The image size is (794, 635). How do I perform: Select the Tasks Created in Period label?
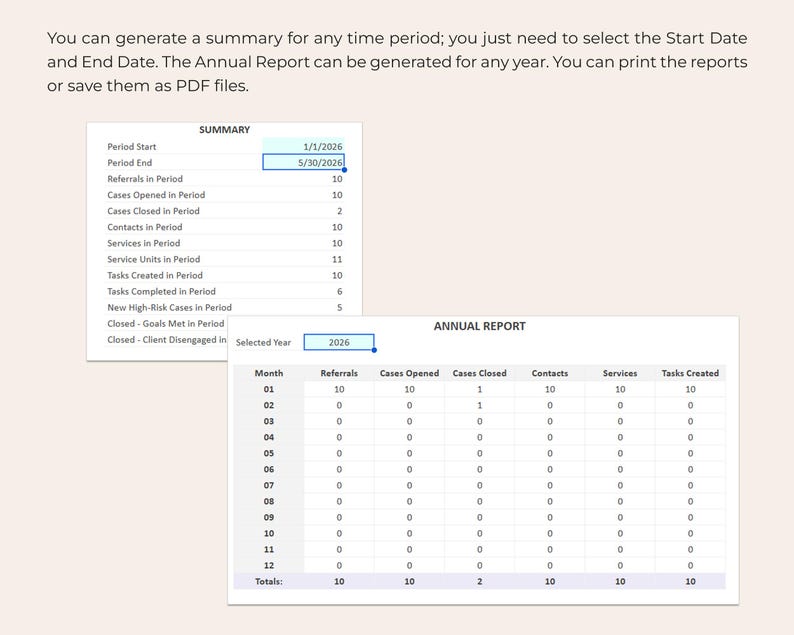pyautogui.click(x=155, y=275)
